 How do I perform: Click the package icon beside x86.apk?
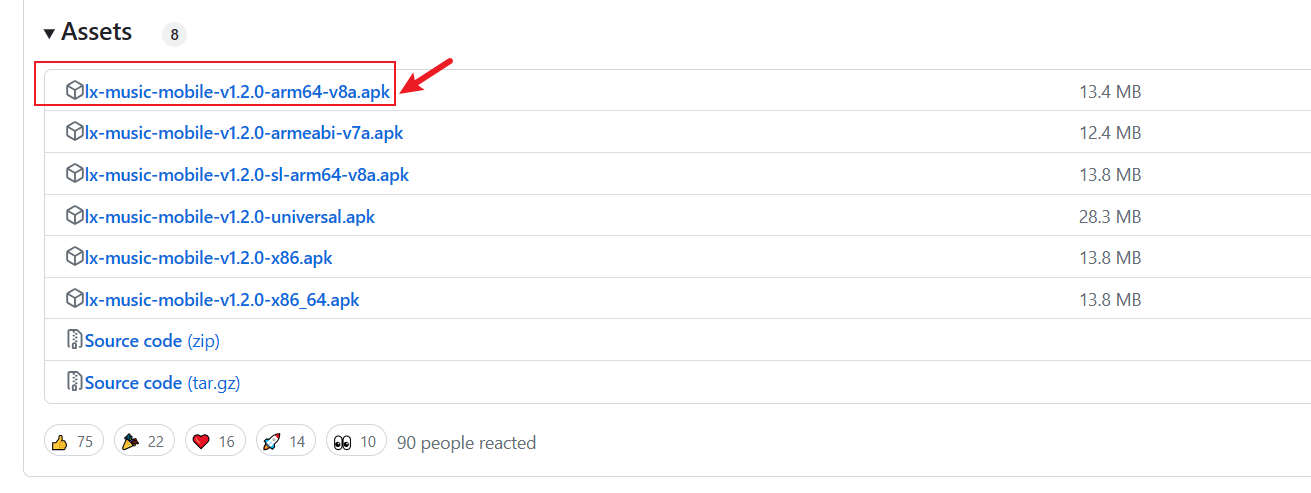75,257
